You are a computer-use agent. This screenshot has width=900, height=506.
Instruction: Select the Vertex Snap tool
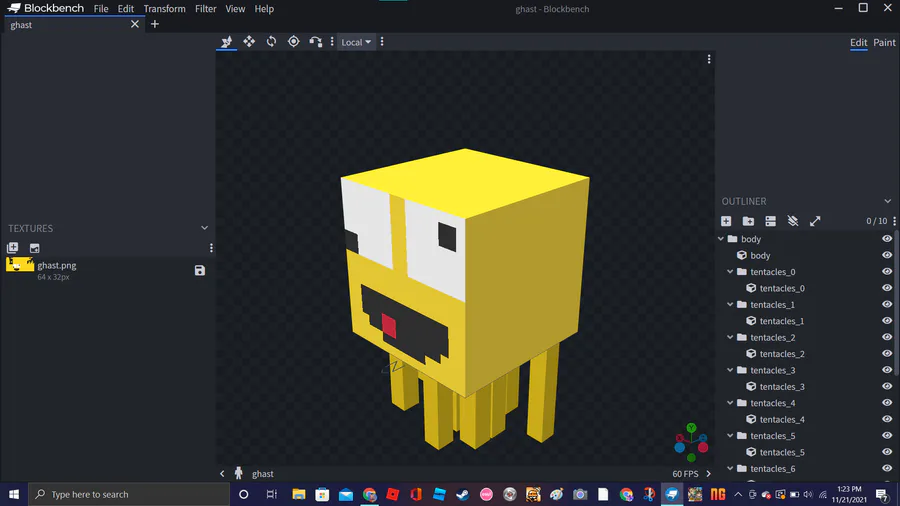point(316,42)
